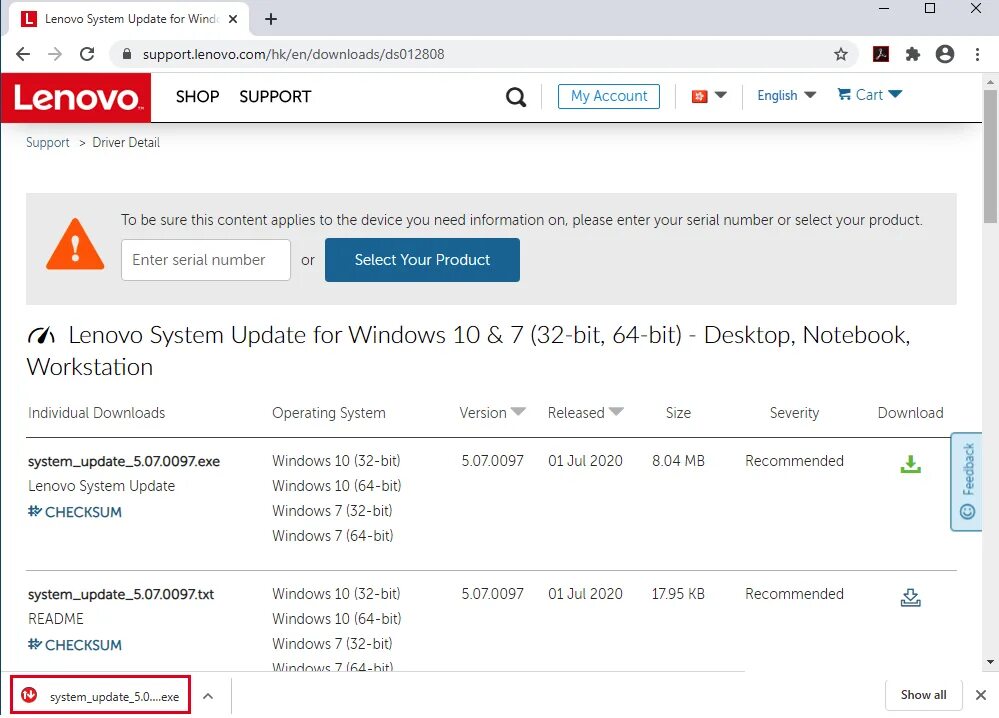
Task: Click the Lenovo System Update page title
Action: click(468, 350)
